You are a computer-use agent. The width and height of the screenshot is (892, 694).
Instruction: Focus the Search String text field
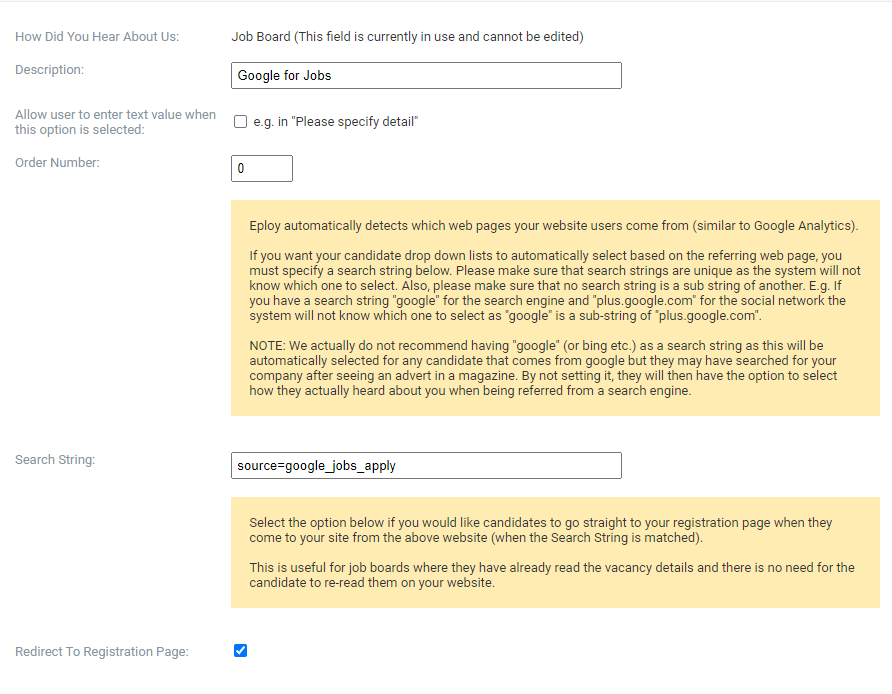coord(426,465)
